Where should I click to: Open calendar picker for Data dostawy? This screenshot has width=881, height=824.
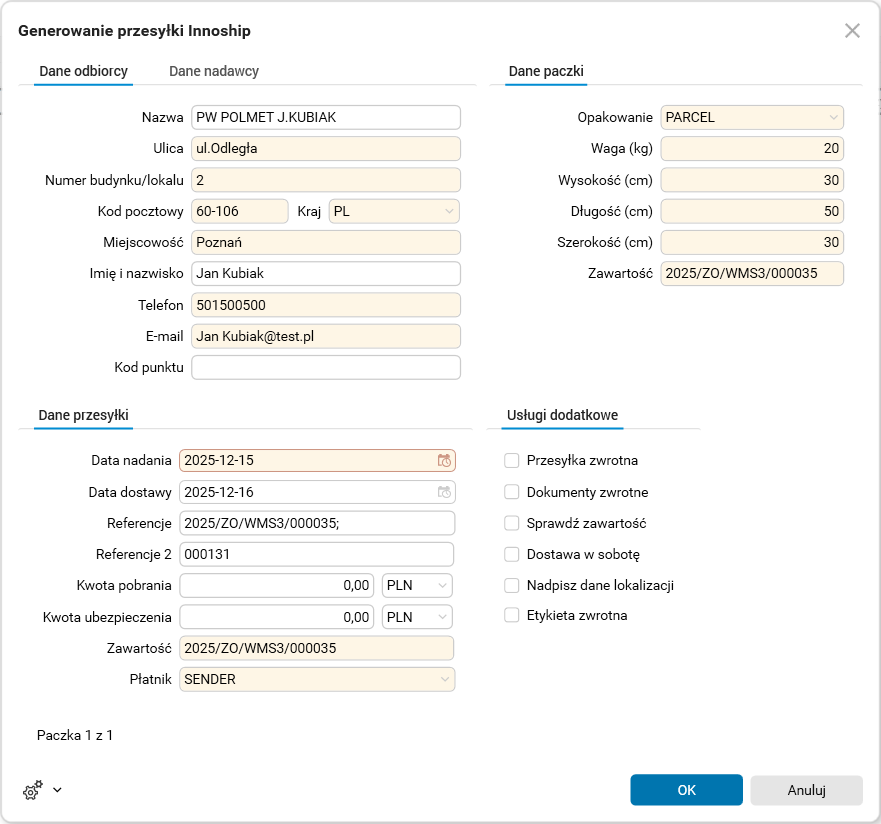coord(444,492)
